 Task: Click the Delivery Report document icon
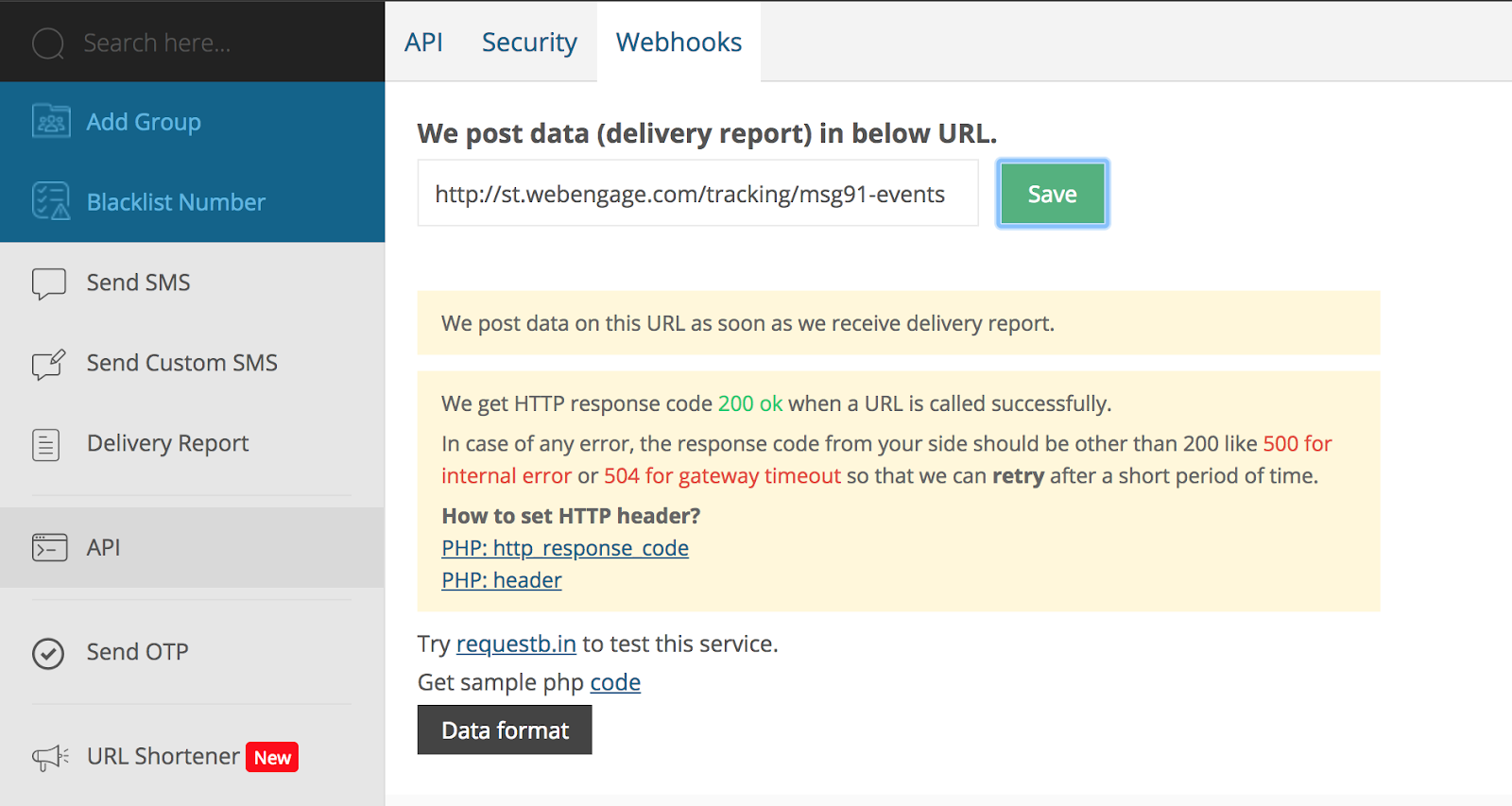46,444
